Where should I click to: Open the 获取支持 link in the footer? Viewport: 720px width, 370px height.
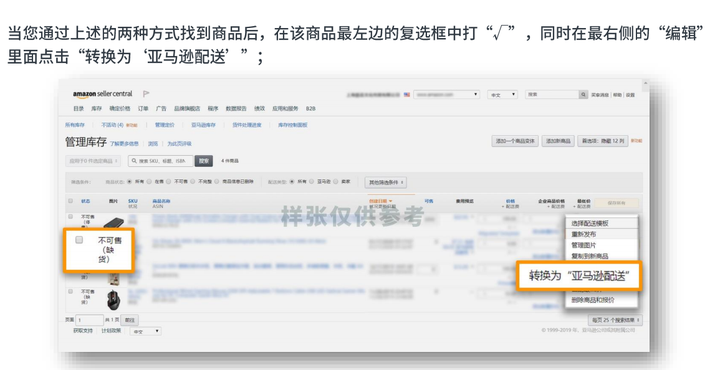tap(83, 331)
